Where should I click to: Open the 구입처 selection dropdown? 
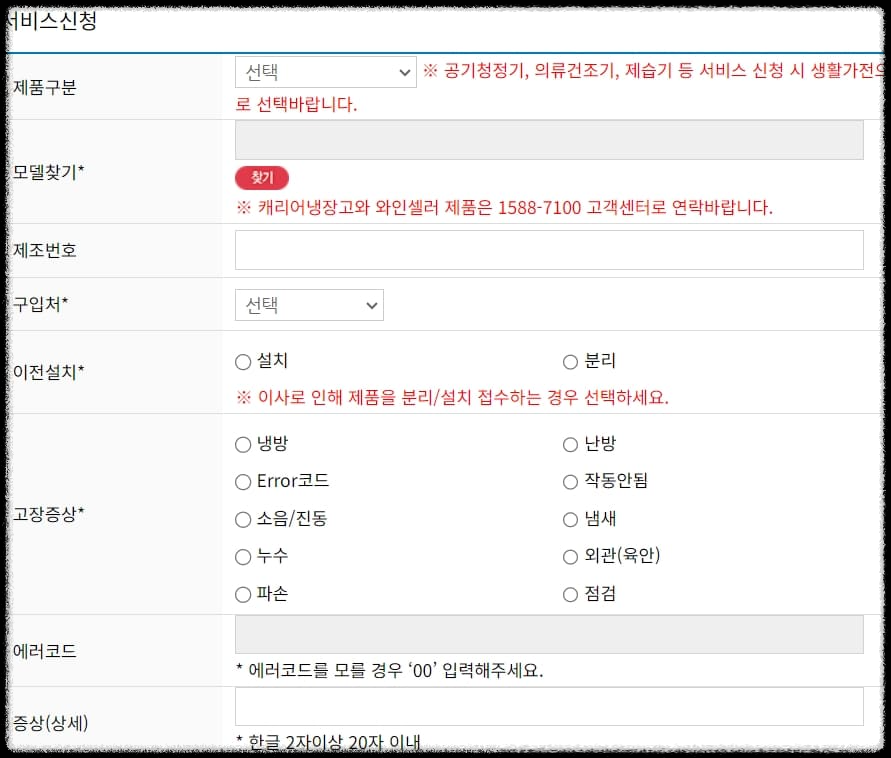[308, 305]
